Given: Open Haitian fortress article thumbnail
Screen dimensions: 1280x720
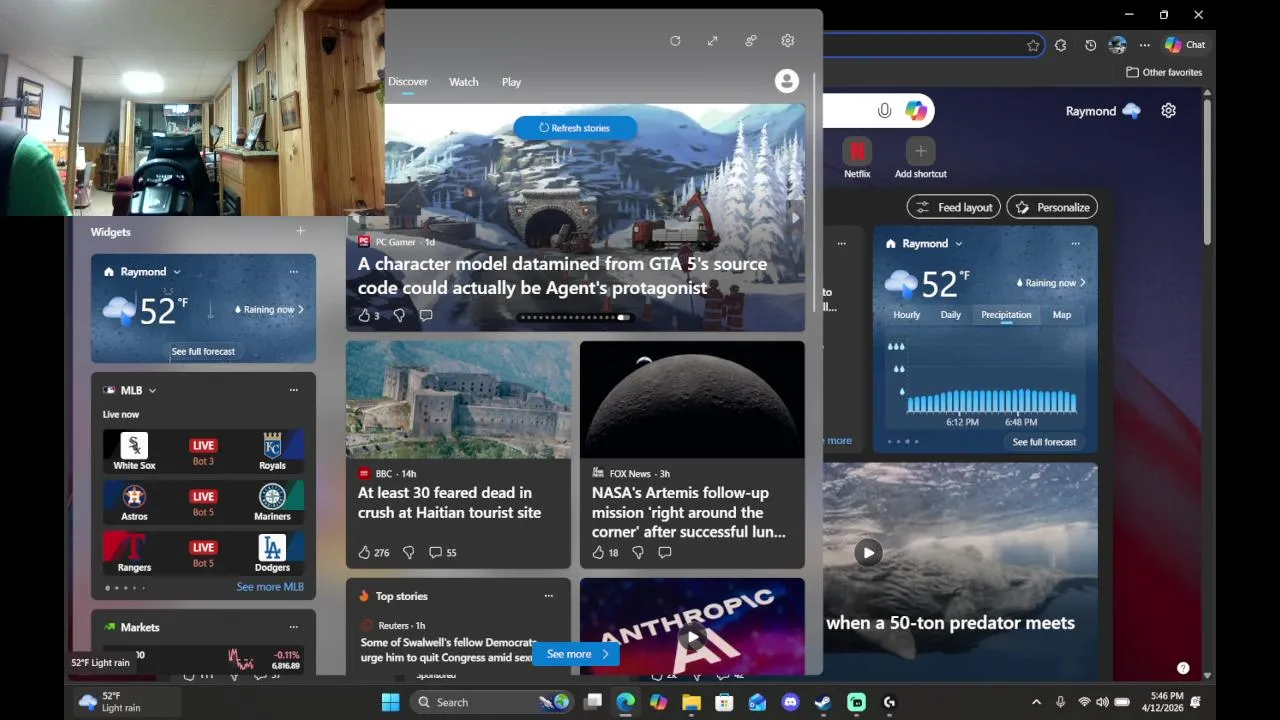Looking at the screenshot, I should tap(458, 400).
